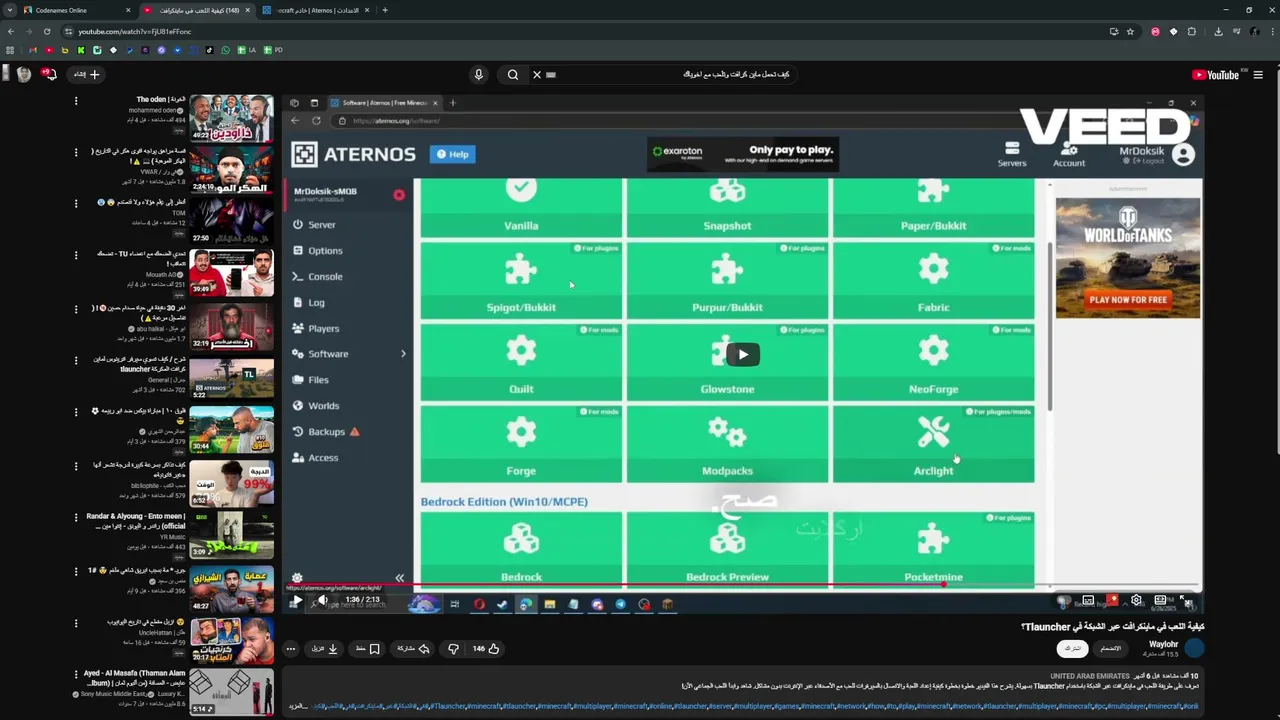Screen dimensions: 1280x720
Task: Click the download button under video
Action: coord(325,649)
